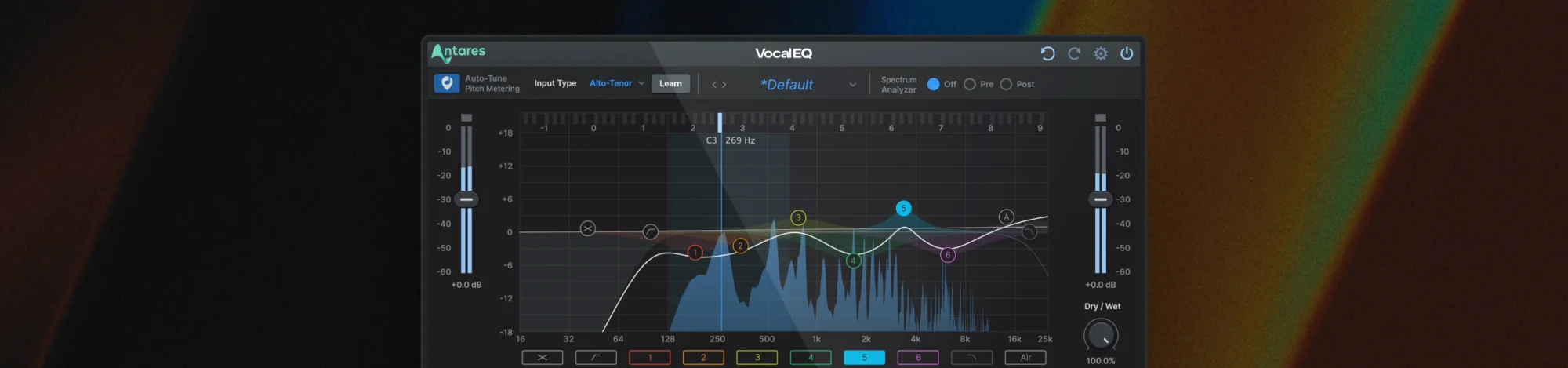1568x368 pixels.
Task: Click the input +0.0 dB value
Action: [x=466, y=285]
